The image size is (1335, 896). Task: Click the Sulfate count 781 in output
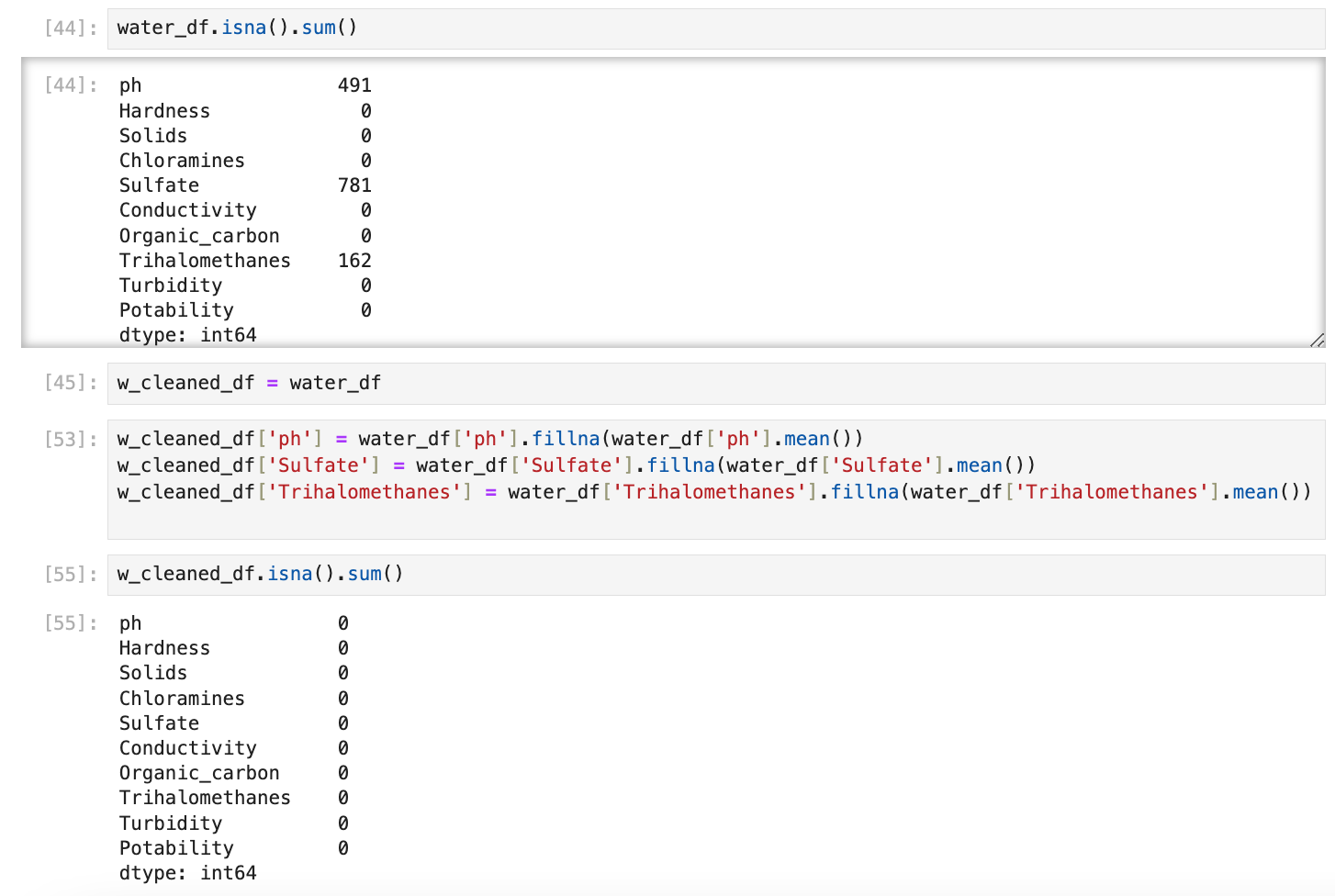354,185
